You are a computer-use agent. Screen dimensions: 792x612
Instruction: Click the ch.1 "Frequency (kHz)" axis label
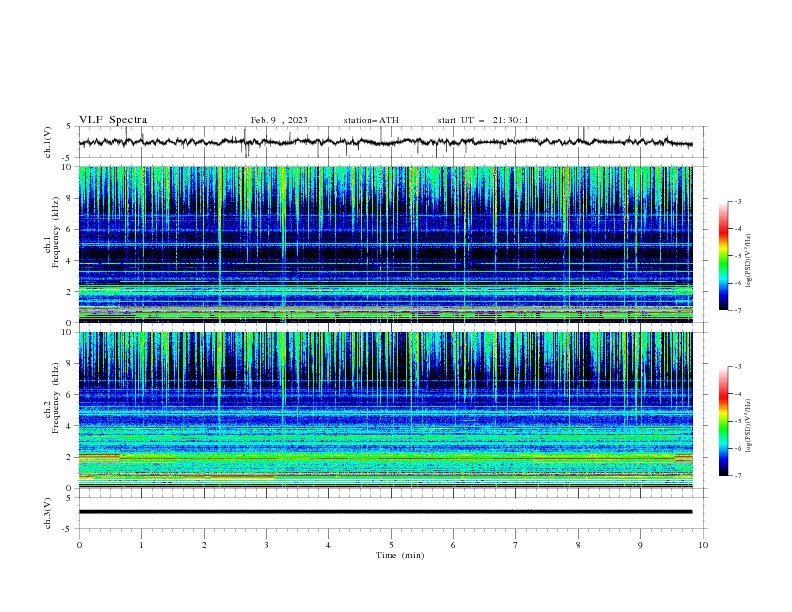55,233
